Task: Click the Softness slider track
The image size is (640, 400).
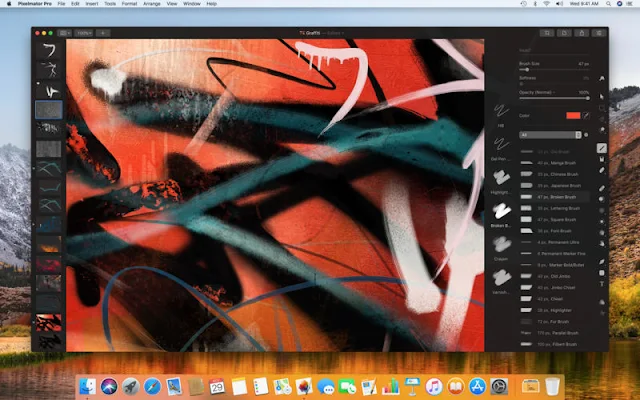Action: click(554, 84)
